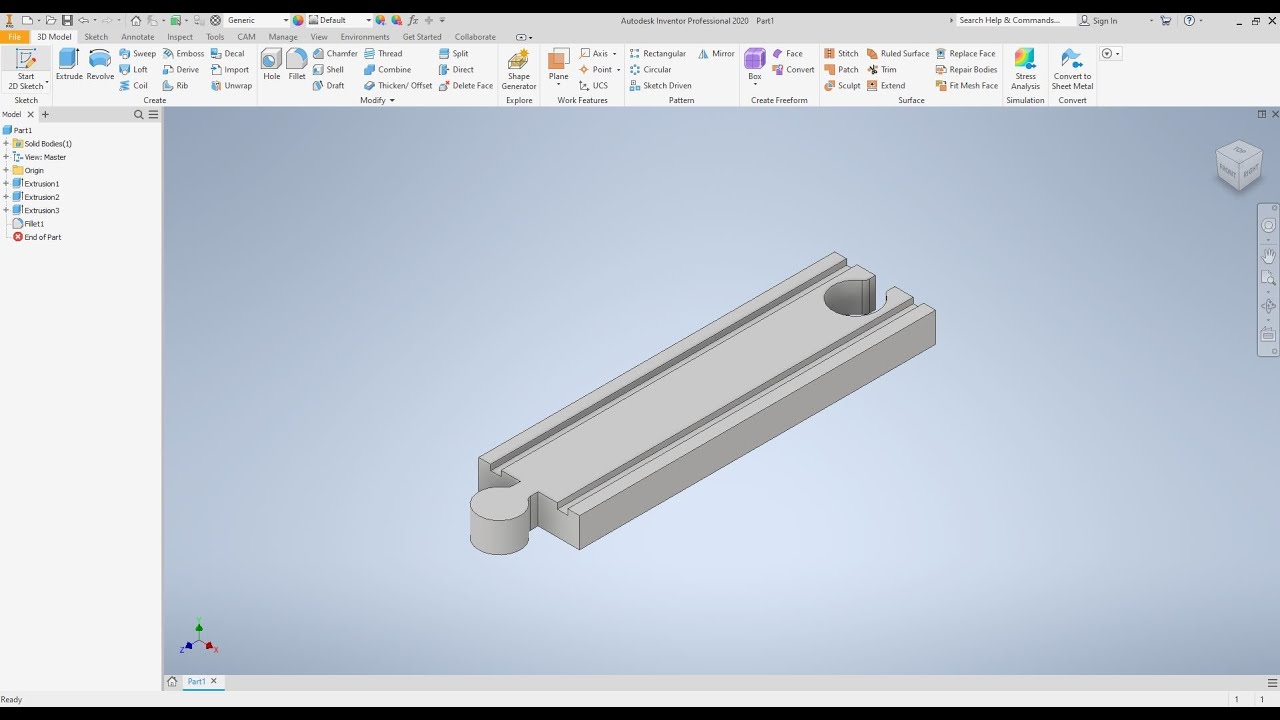This screenshot has height=720, width=1280.
Task: Launch the Shape Generator
Action: (519, 69)
